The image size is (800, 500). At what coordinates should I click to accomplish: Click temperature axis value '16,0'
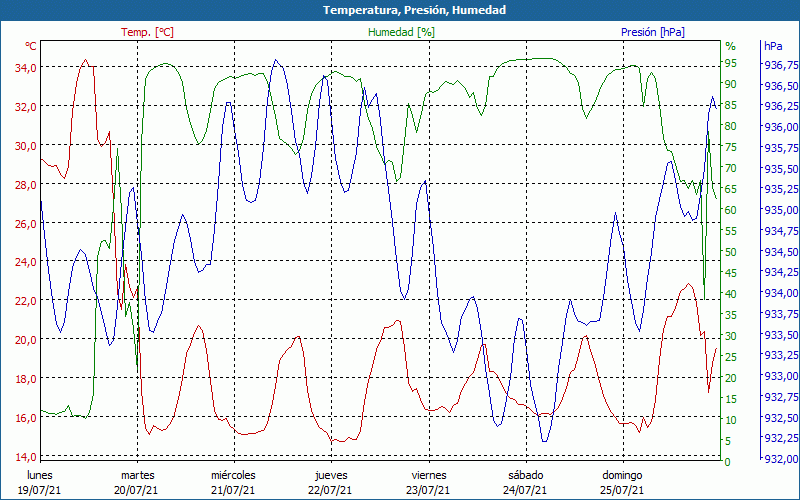click(25, 417)
